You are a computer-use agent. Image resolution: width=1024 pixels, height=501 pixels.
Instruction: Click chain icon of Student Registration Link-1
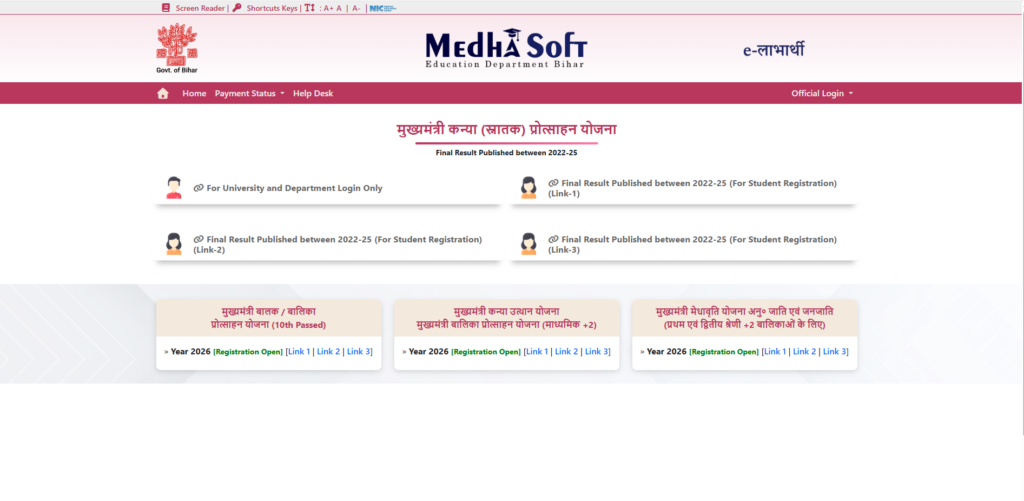(553, 183)
